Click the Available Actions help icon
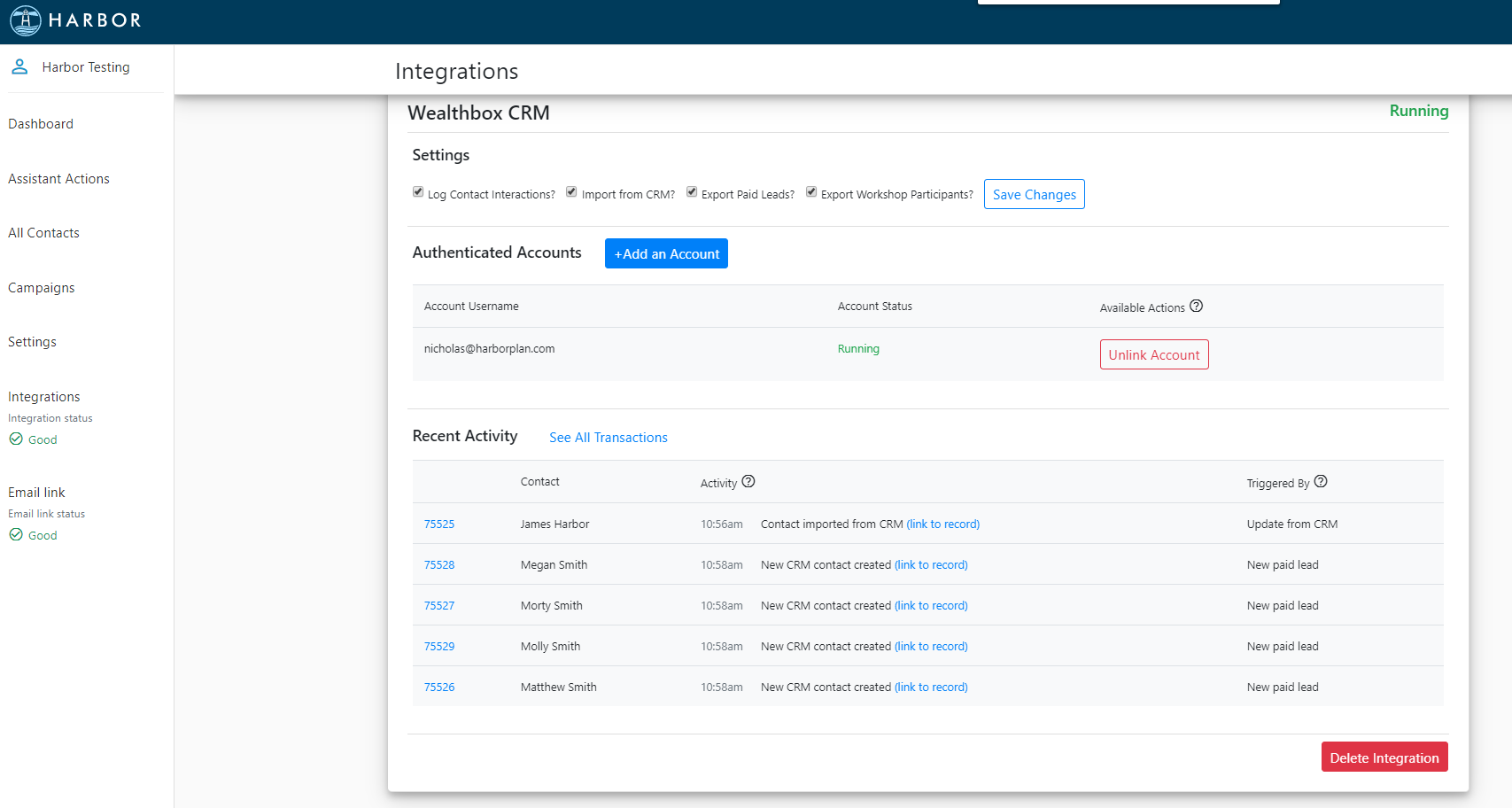Screen dimensions: 1512x808 tap(1196, 306)
